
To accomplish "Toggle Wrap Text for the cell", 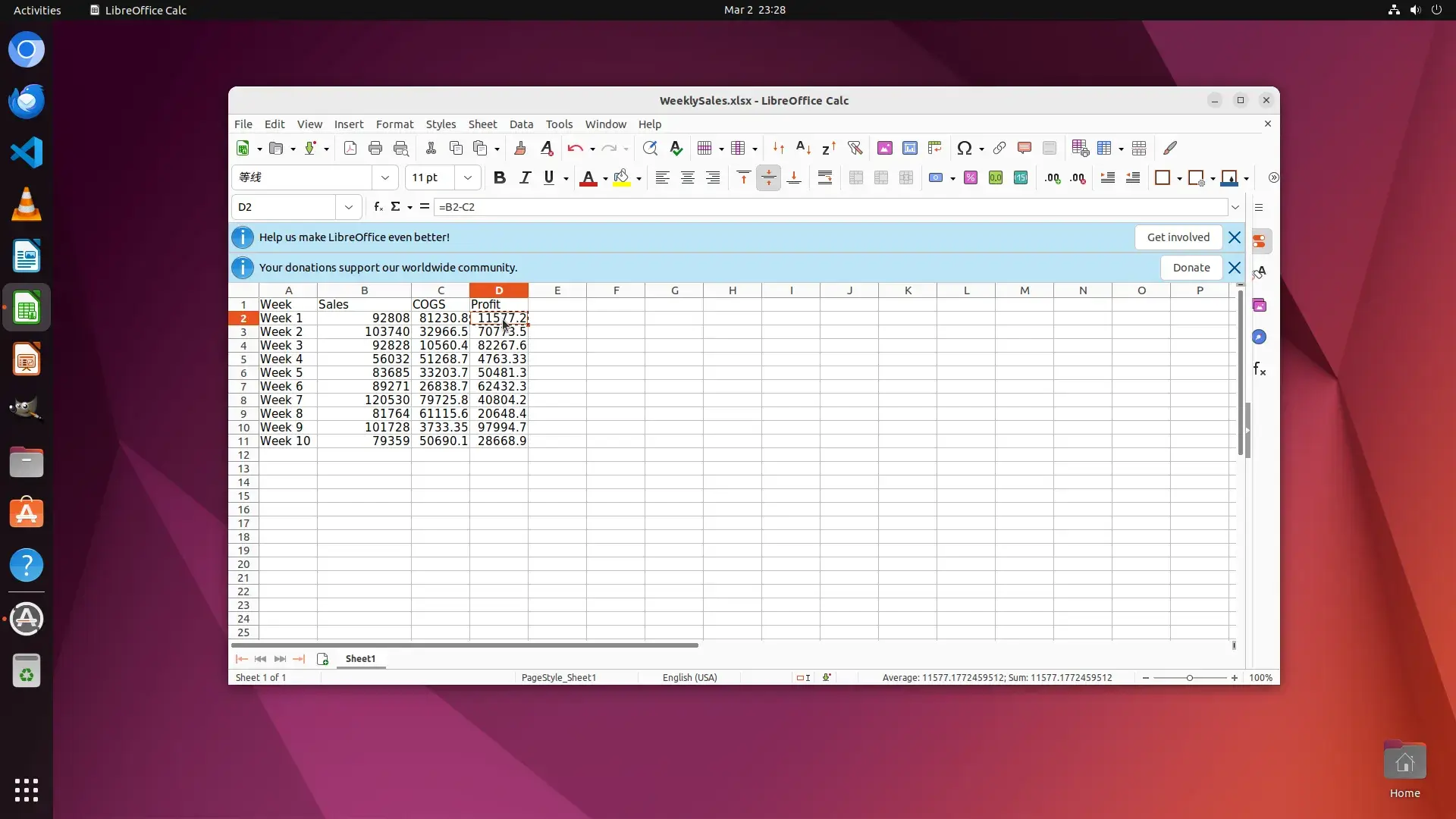I will coord(824,177).
